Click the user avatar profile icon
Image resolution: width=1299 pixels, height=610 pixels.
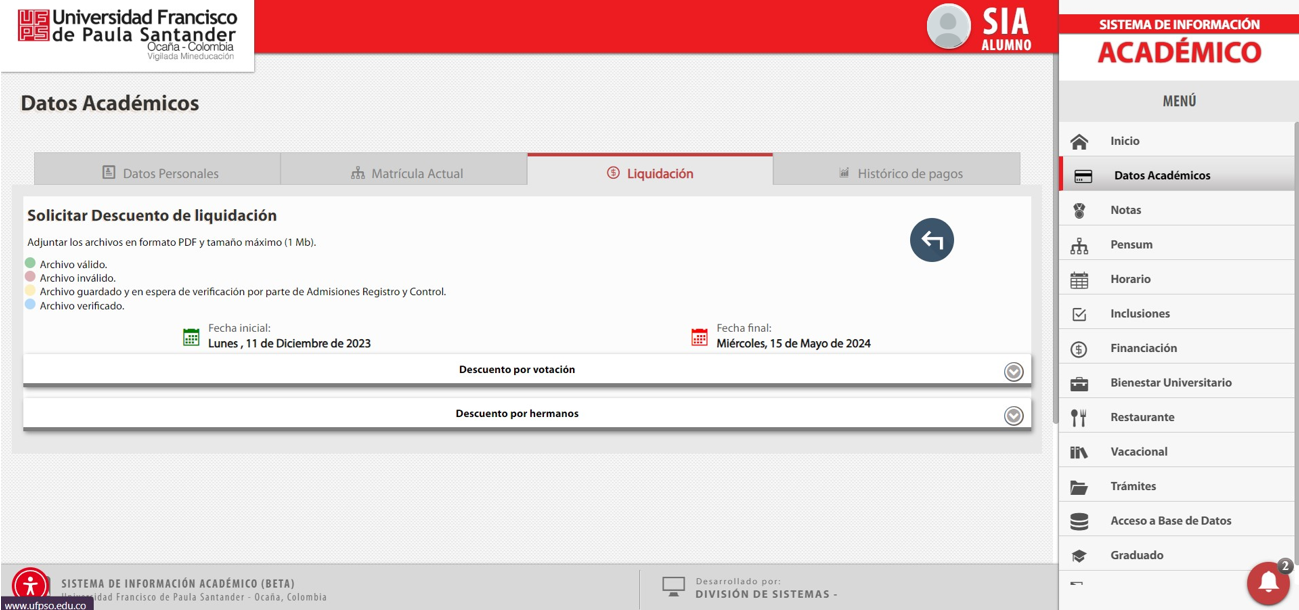(948, 26)
